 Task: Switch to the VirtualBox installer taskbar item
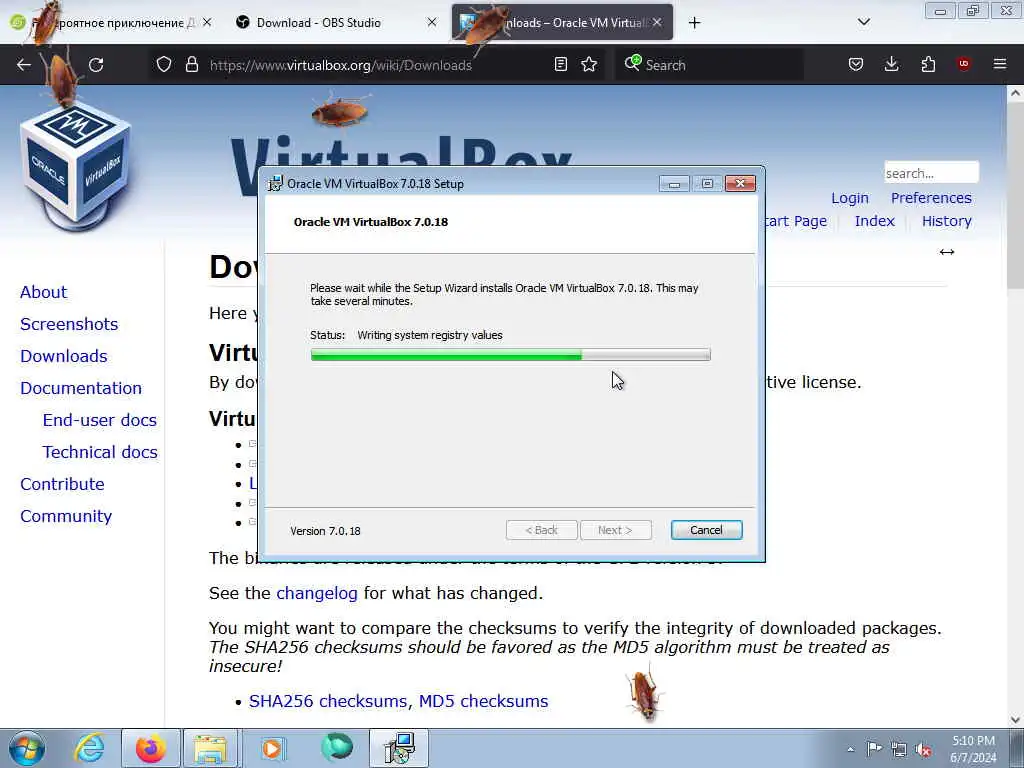(399, 748)
